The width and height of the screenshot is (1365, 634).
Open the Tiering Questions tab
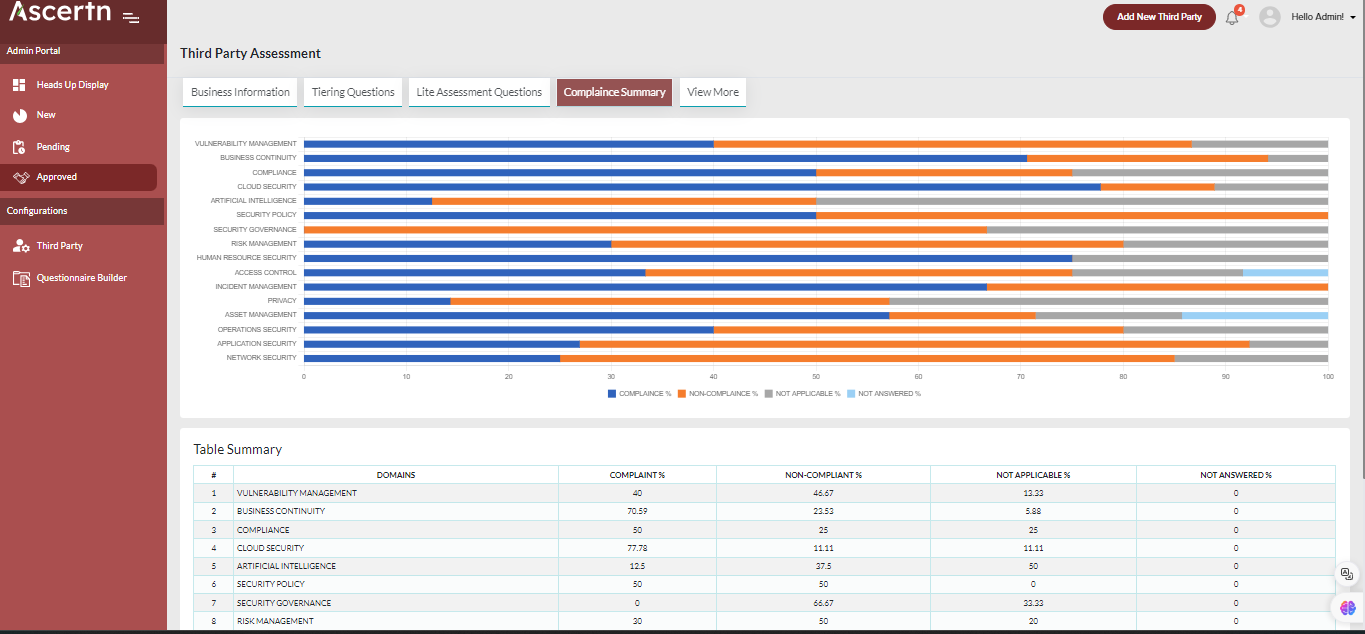[353, 92]
